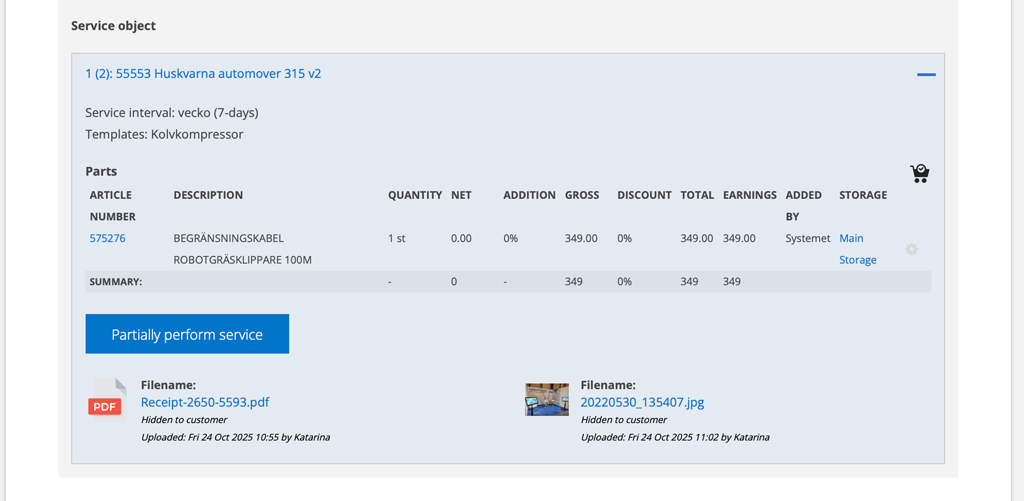Open the gear settings icon for part 575276
Image resolution: width=1024 pixels, height=501 pixels.
tap(911, 249)
